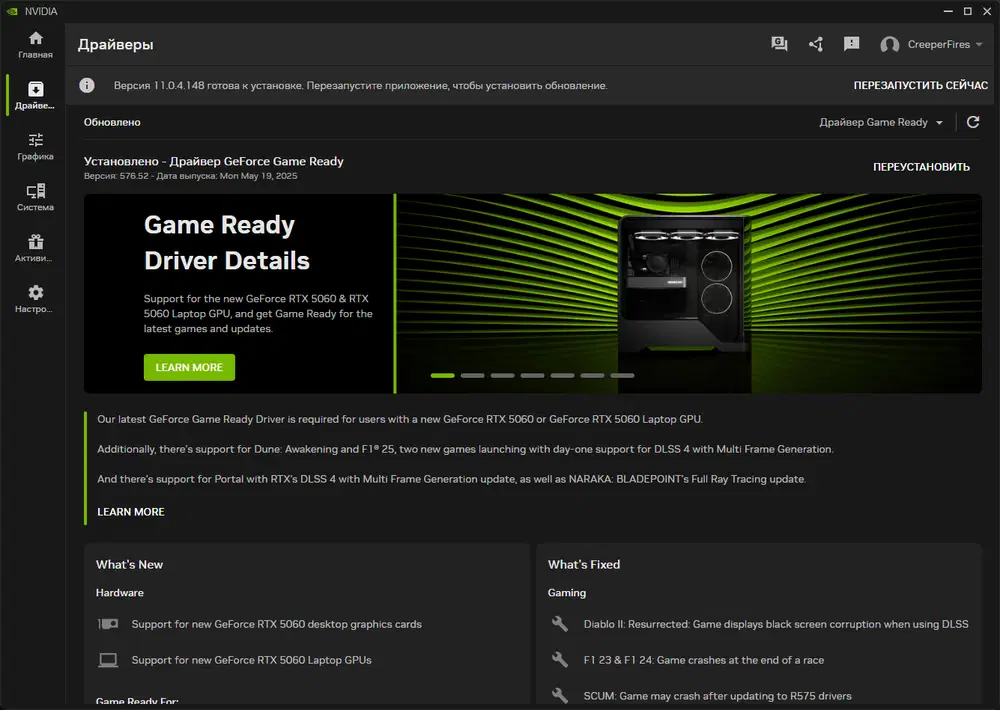Open the Система sidebar section
This screenshot has height=710, width=1000.
[x=36, y=198]
